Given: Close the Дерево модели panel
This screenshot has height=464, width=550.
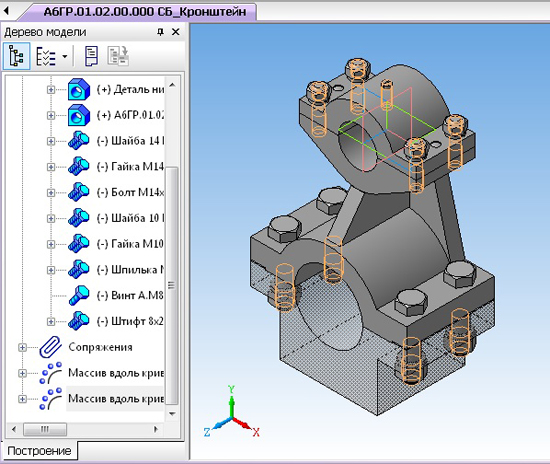Looking at the screenshot, I should (176, 32).
